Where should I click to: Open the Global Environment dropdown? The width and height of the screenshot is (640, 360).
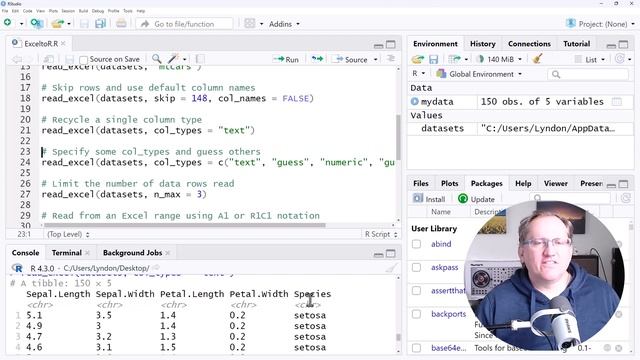479,74
